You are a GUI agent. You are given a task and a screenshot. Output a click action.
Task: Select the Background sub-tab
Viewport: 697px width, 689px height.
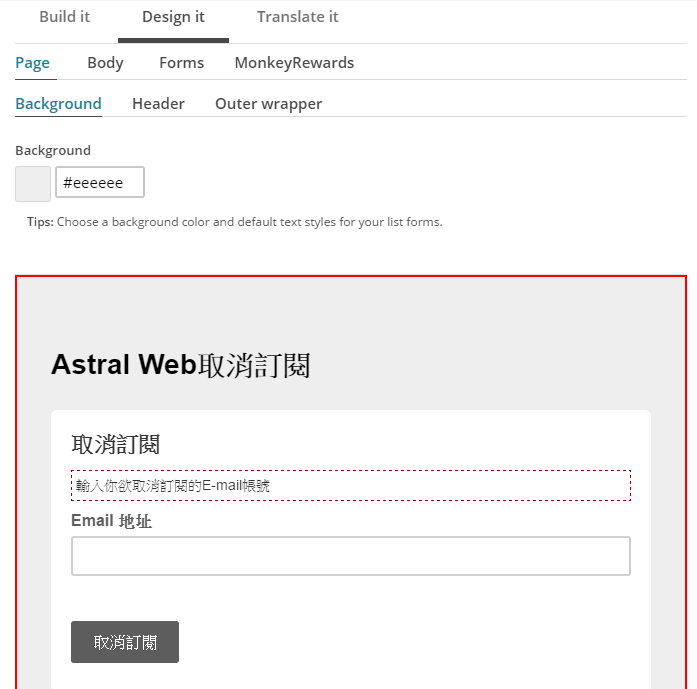(x=58, y=104)
